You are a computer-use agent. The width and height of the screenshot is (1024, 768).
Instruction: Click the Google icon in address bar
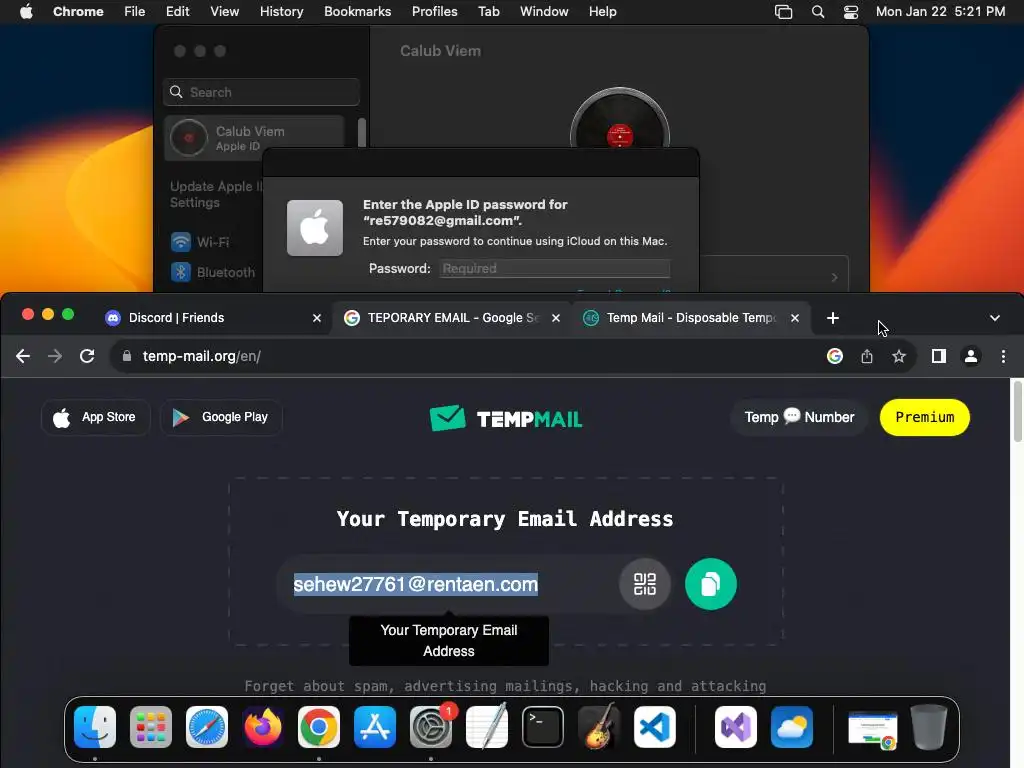click(x=835, y=356)
